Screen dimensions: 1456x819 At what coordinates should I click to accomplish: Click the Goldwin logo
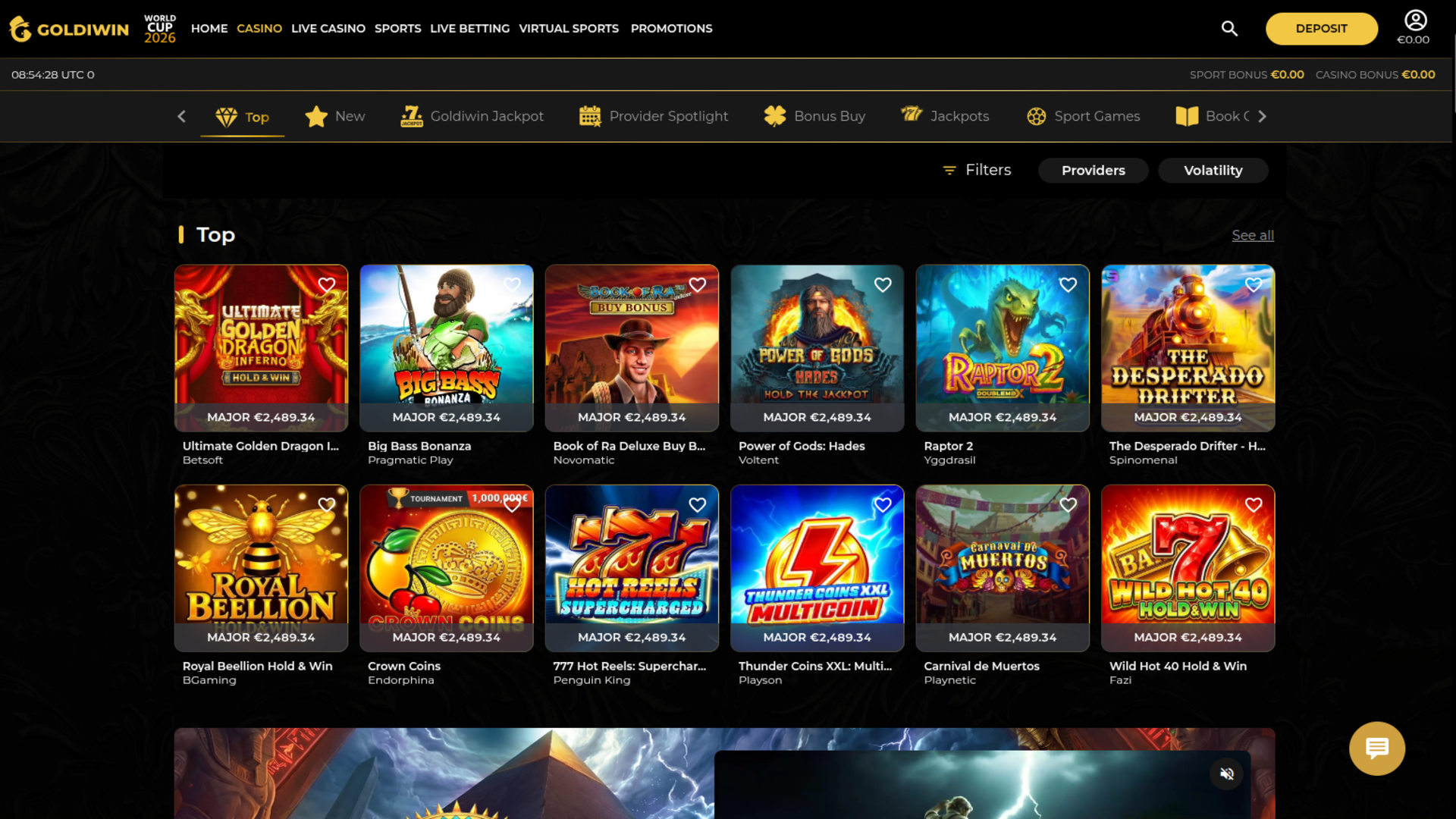pos(69,29)
